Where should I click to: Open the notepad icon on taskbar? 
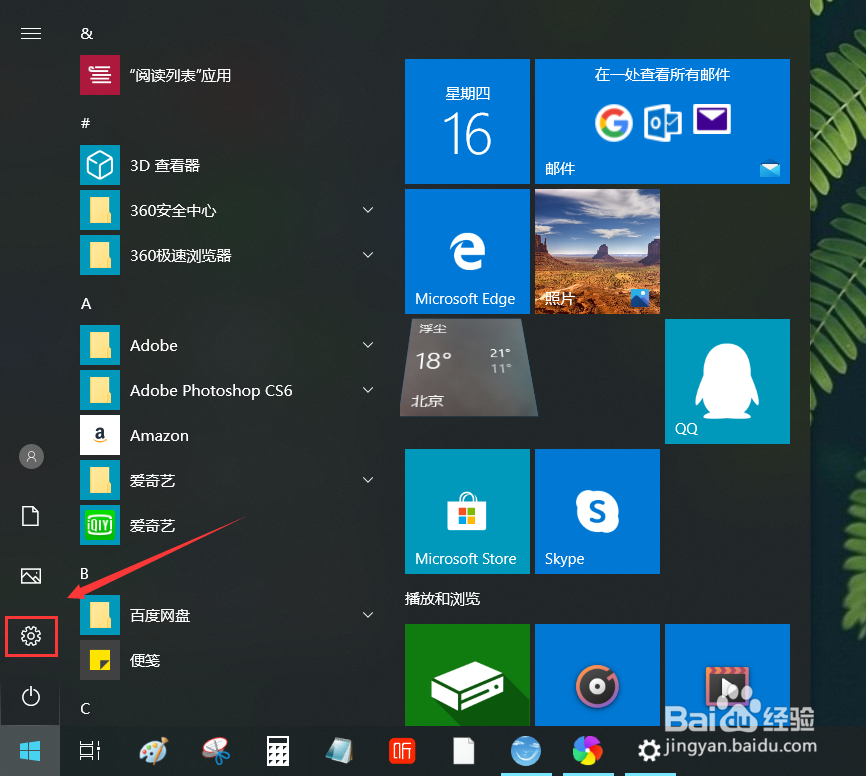click(340, 751)
